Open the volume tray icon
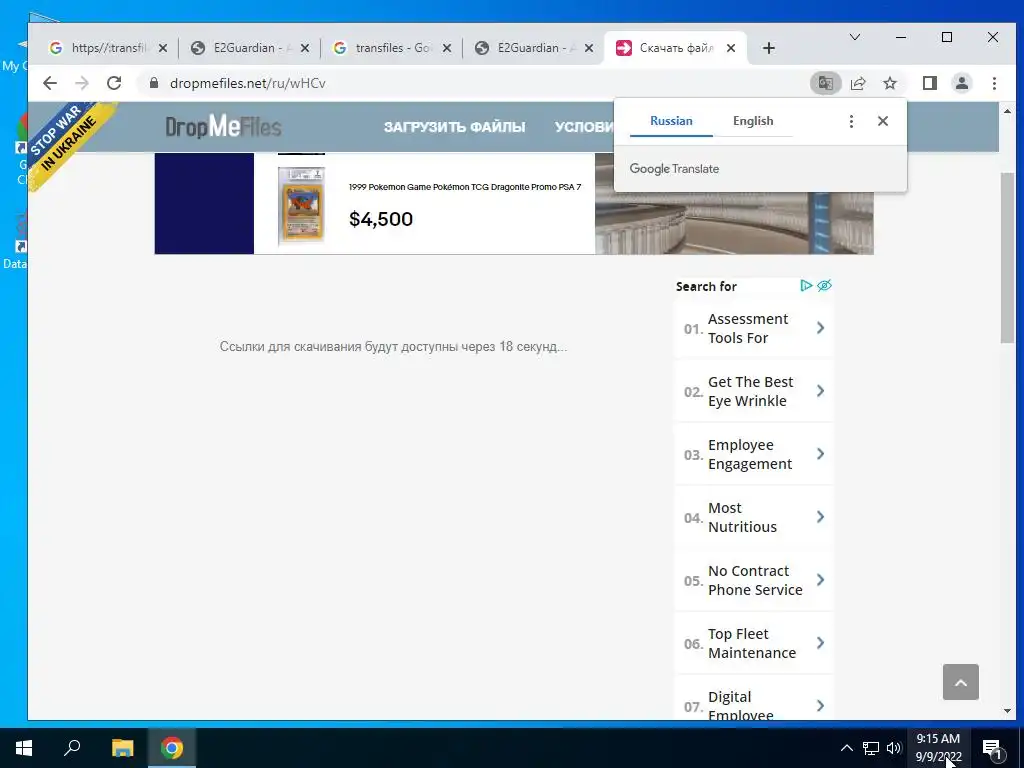The image size is (1024, 768). point(894,748)
